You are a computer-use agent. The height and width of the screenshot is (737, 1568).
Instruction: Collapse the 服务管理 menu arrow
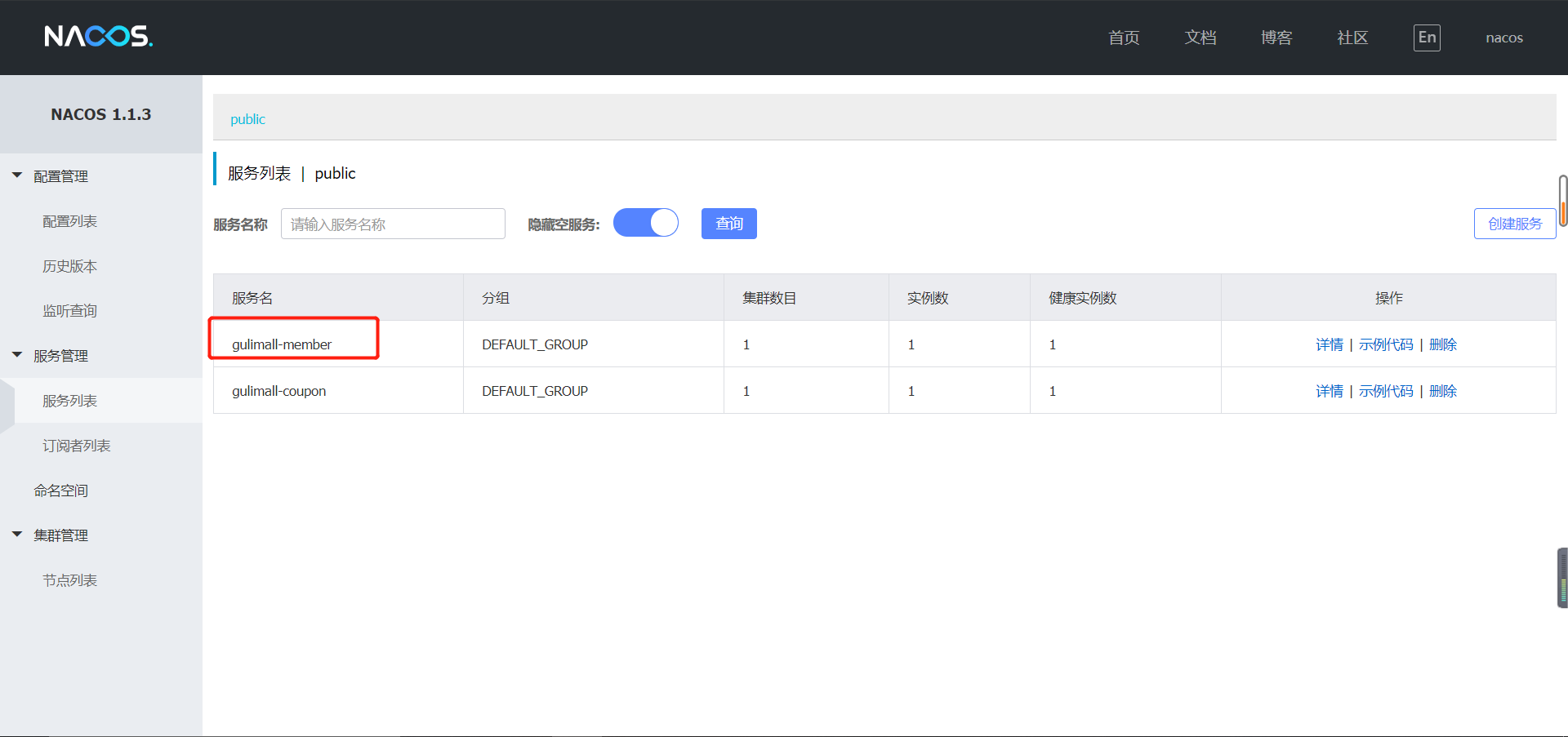click(17, 355)
